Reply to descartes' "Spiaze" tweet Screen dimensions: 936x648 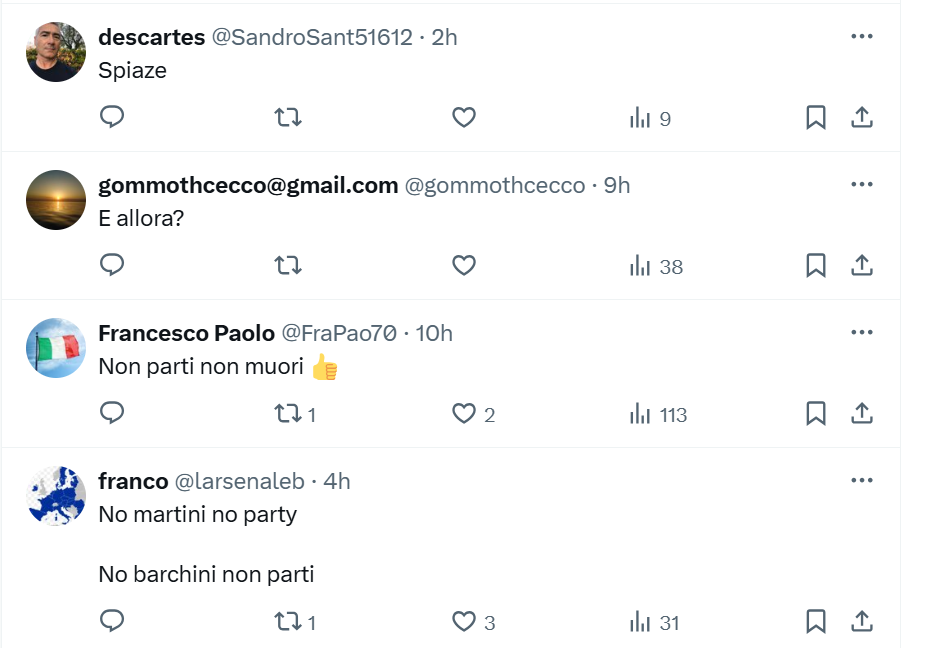point(112,117)
